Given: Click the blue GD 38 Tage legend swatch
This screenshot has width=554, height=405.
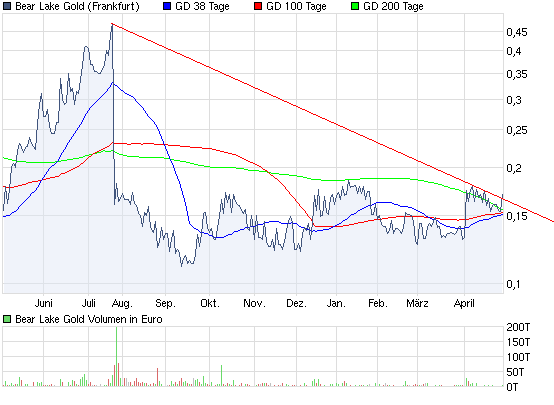Looking at the screenshot, I should tap(167, 6).
